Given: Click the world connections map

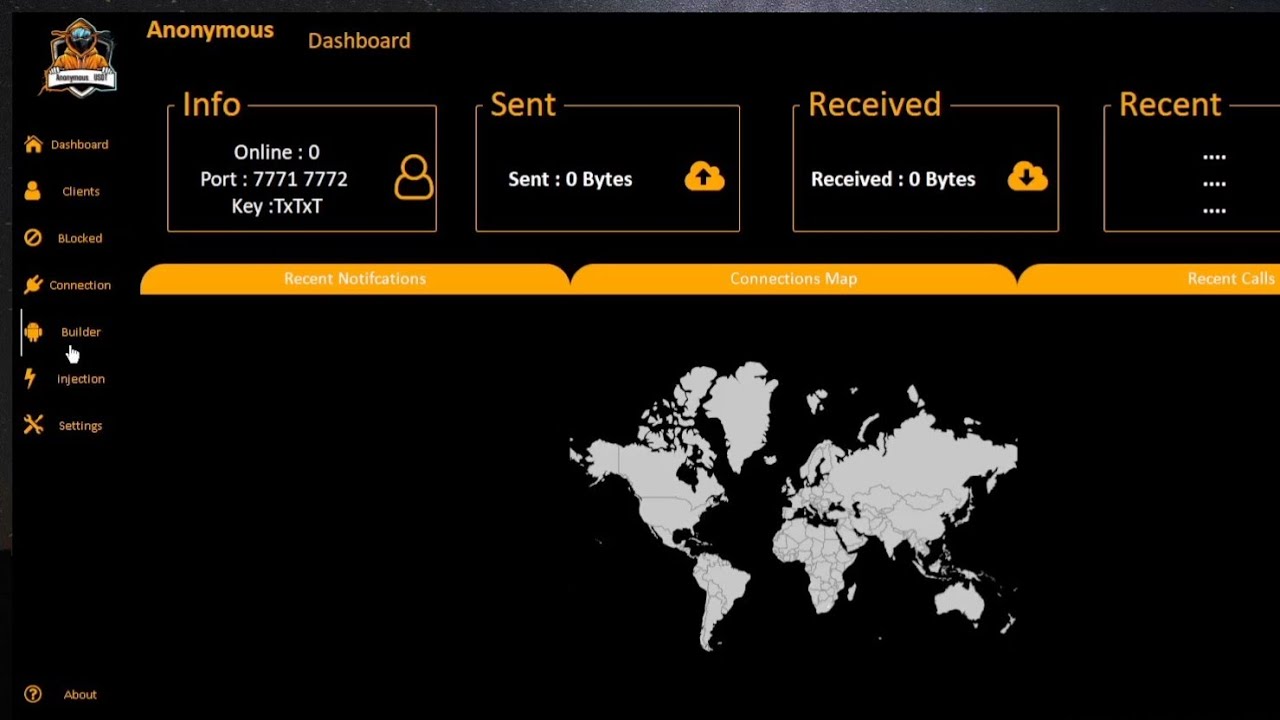Looking at the screenshot, I should [793, 505].
